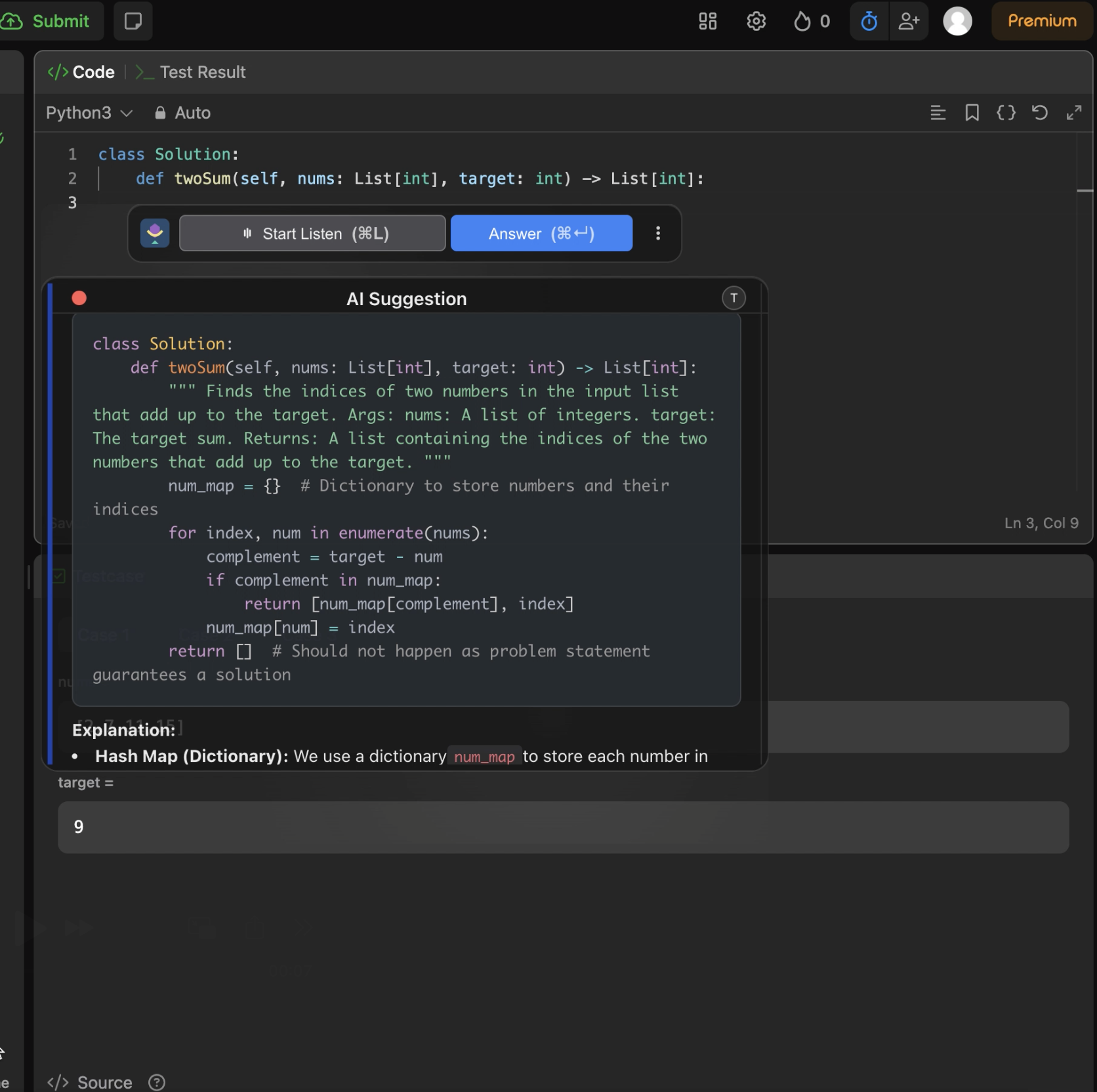
Task: Click Start Listen button
Action: coord(312,234)
